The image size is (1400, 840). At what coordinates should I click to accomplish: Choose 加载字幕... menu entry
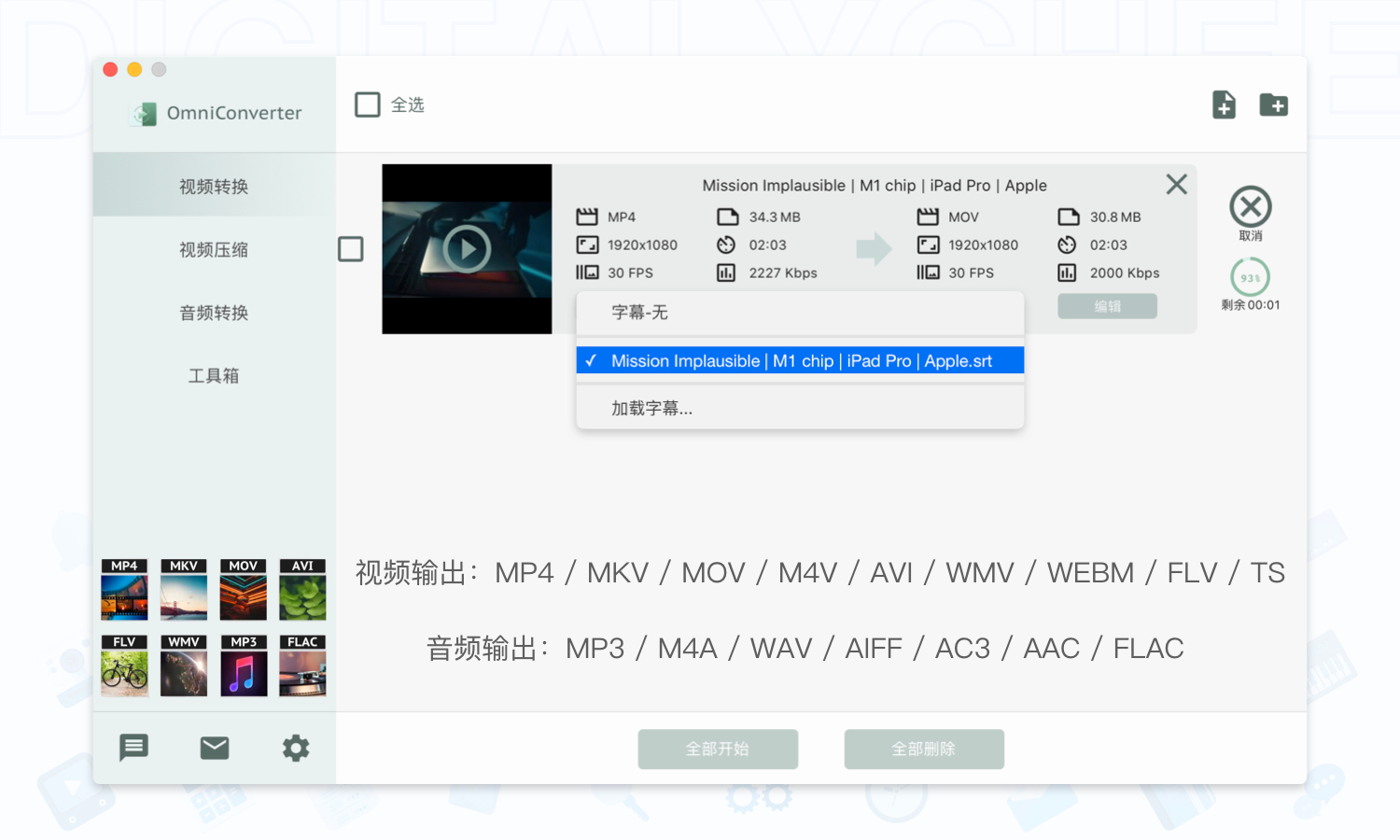click(x=800, y=408)
